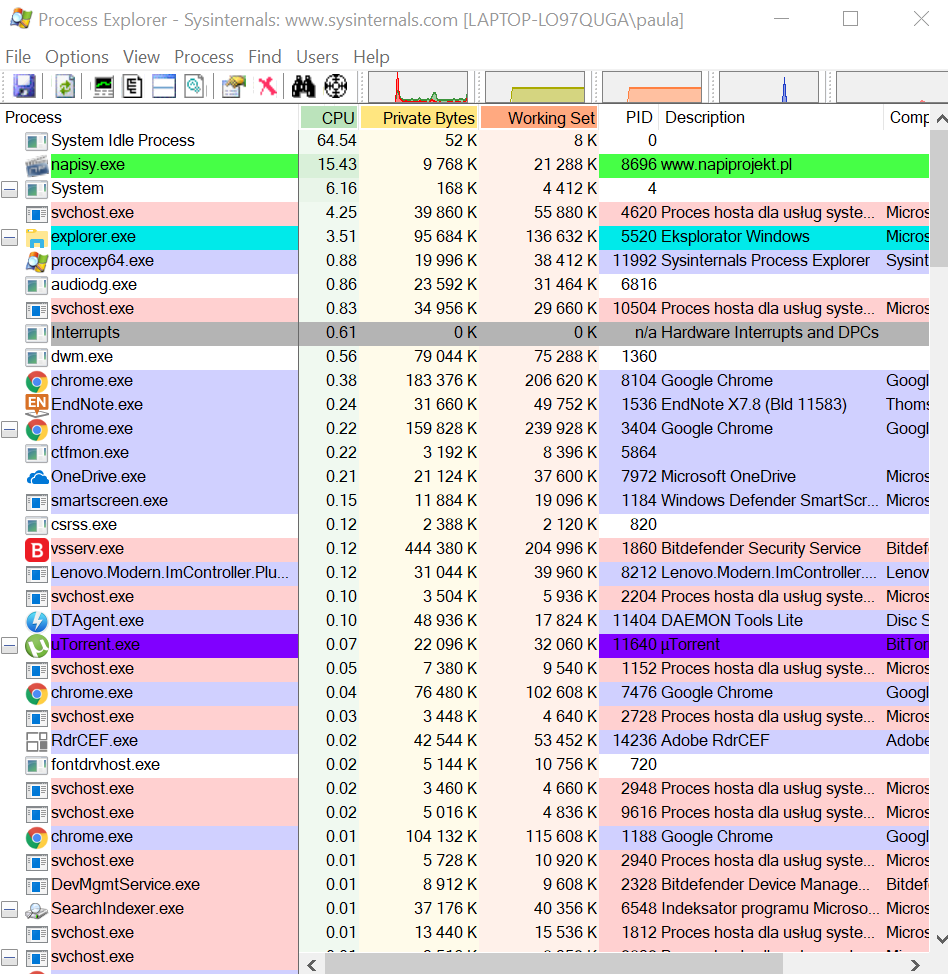
Task: Click the procexp64.exe process icon
Action: click(x=37, y=261)
